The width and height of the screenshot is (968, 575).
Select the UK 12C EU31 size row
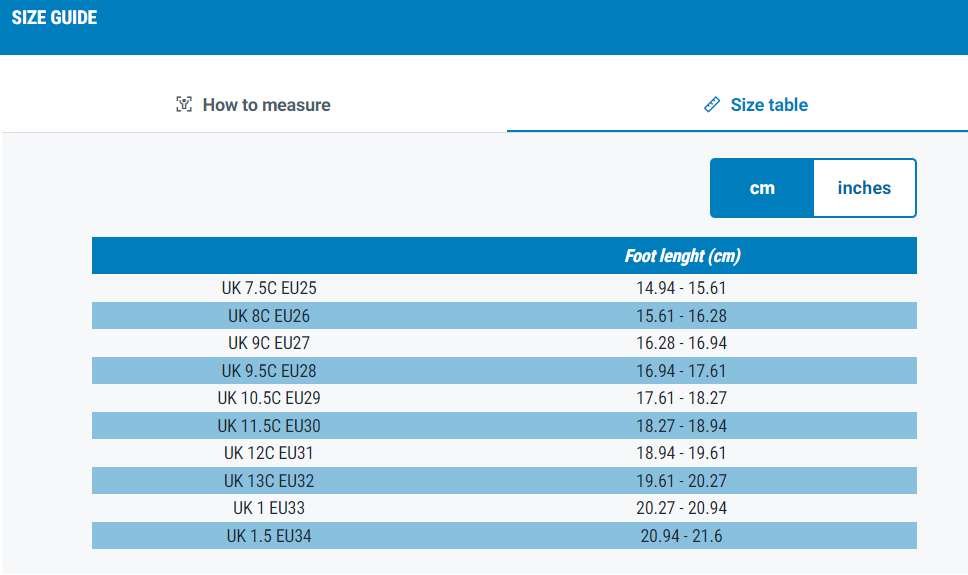pyautogui.click(x=504, y=453)
